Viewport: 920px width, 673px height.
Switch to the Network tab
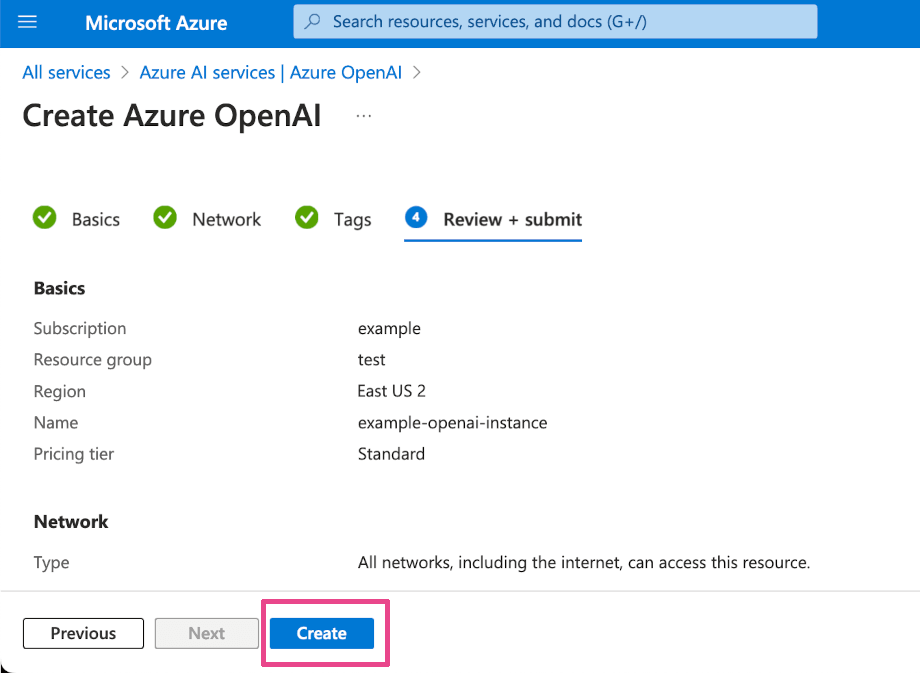pos(226,220)
